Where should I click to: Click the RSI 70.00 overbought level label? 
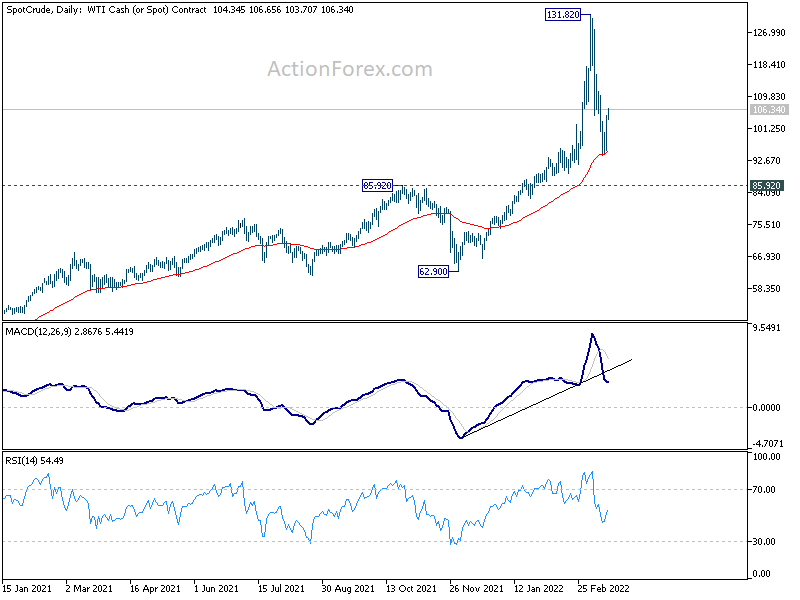click(764, 490)
